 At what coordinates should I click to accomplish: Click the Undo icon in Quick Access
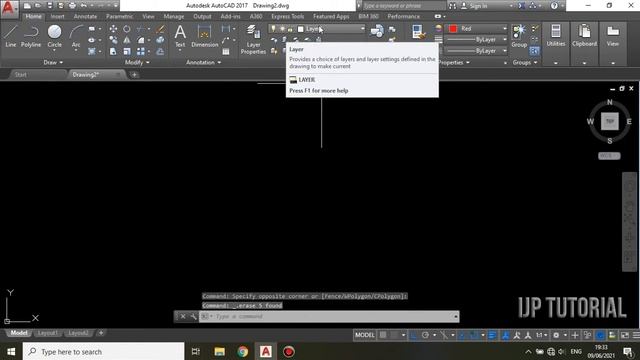coord(84,6)
